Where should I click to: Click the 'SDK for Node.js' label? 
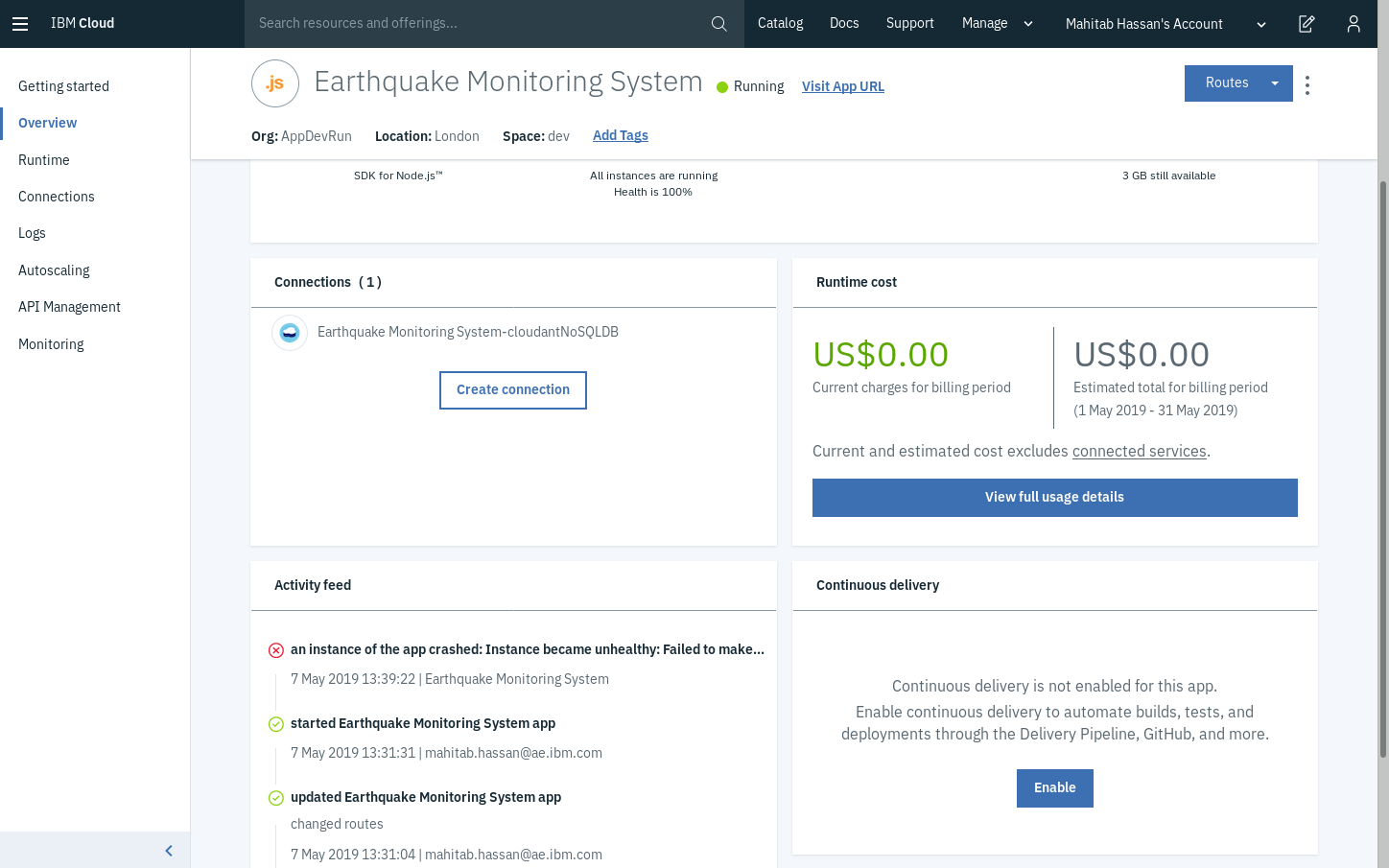[398, 176]
